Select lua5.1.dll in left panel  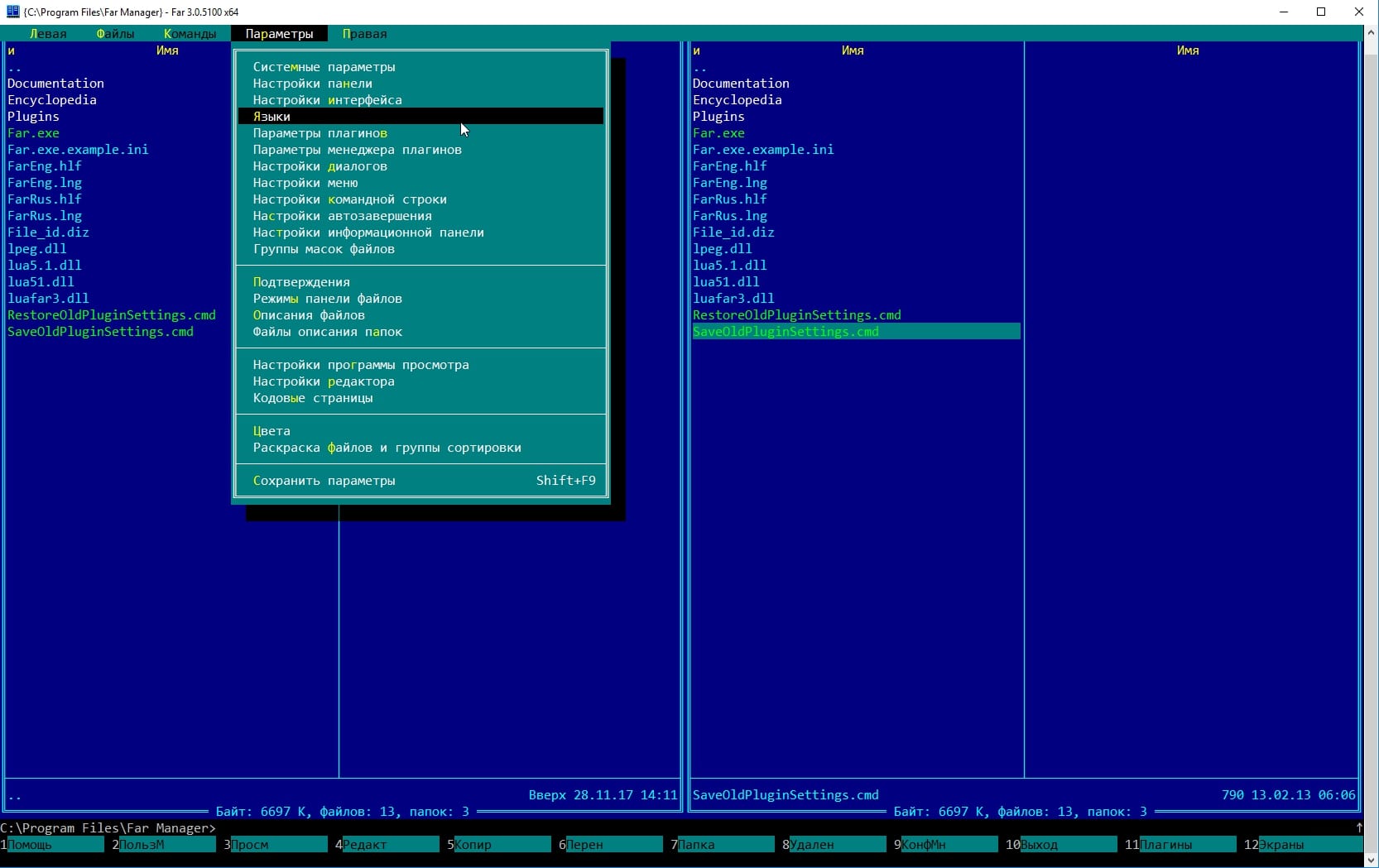point(45,266)
